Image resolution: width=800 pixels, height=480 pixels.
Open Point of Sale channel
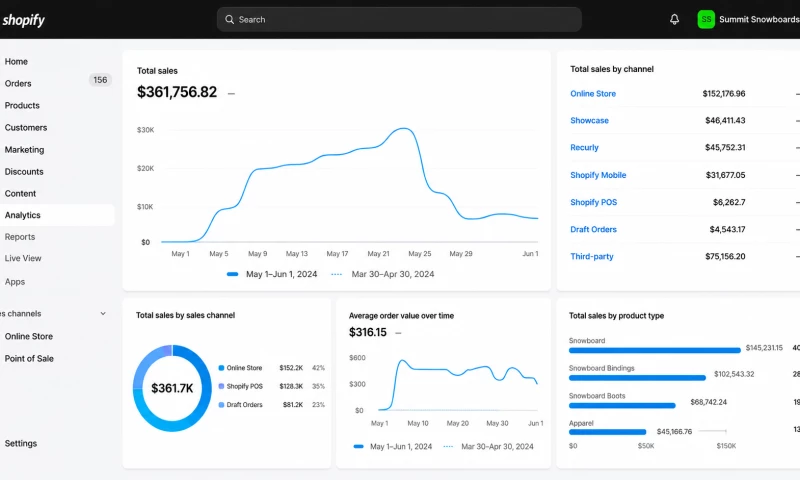tap(29, 359)
